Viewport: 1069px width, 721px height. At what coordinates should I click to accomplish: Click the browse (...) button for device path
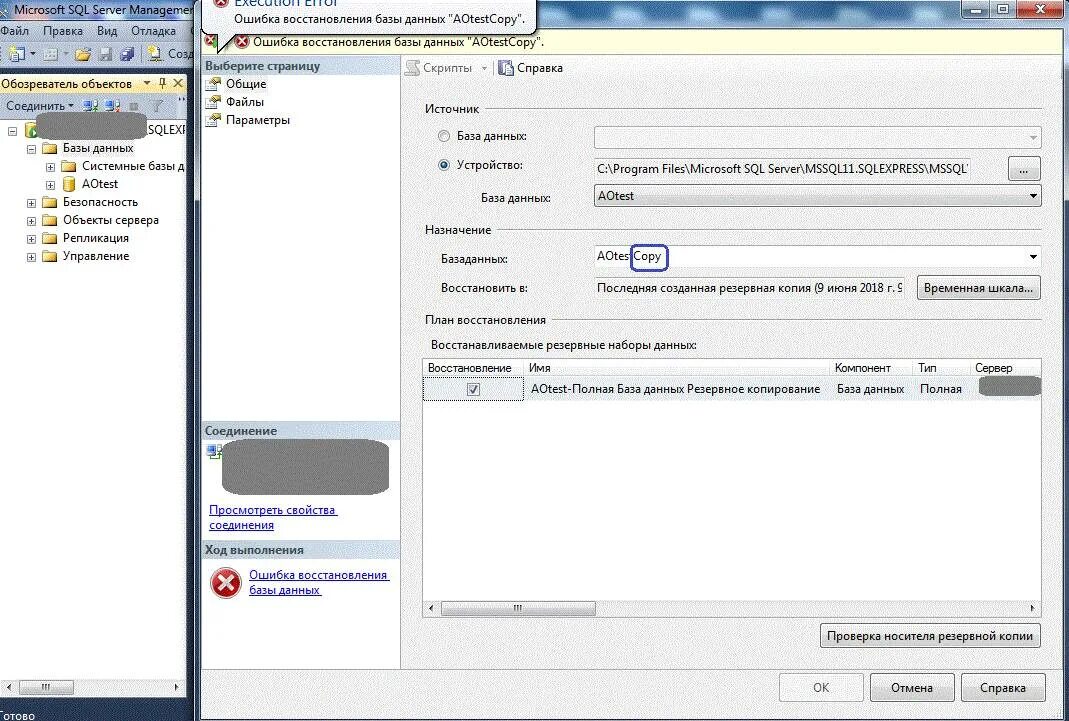[x=1023, y=169]
